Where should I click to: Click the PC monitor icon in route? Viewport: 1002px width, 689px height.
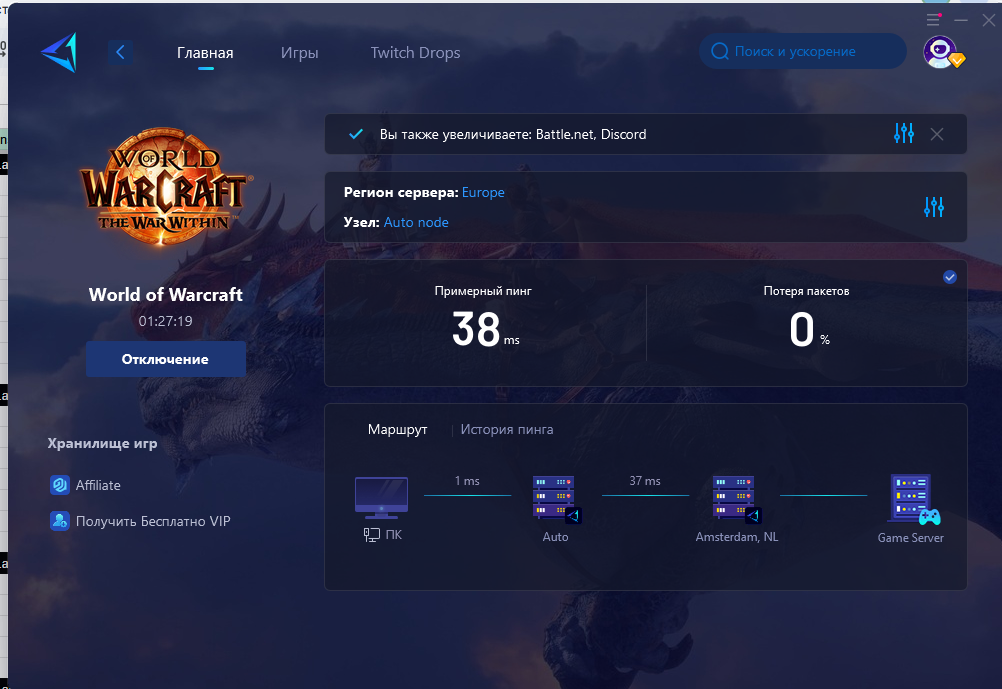click(x=382, y=497)
